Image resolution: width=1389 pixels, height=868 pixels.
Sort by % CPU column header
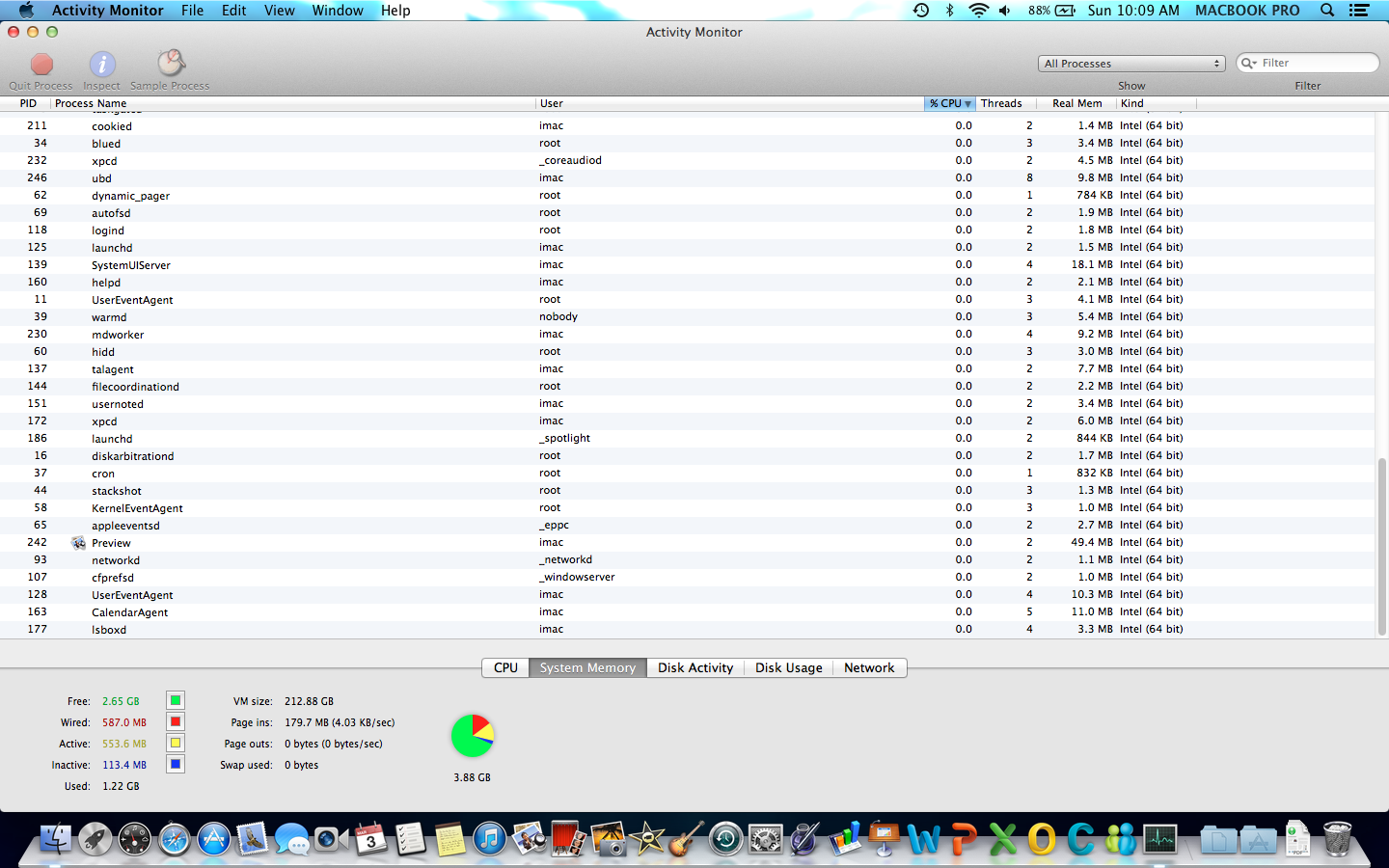[950, 103]
